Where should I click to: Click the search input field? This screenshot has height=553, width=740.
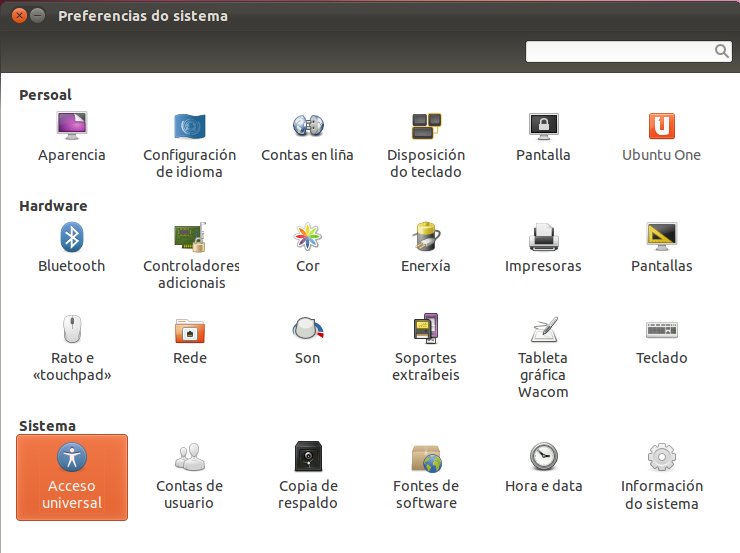(x=629, y=51)
